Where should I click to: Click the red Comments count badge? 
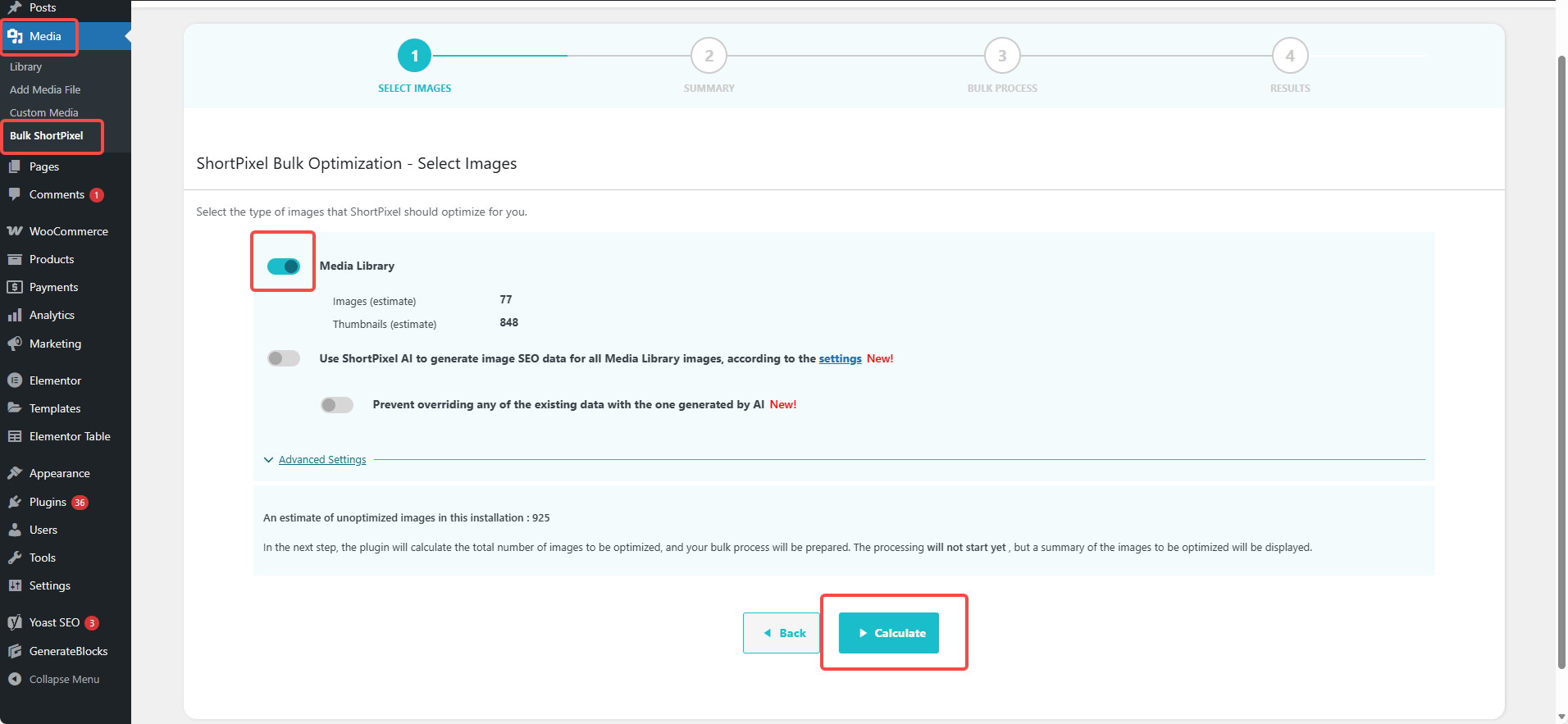(x=97, y=195)
